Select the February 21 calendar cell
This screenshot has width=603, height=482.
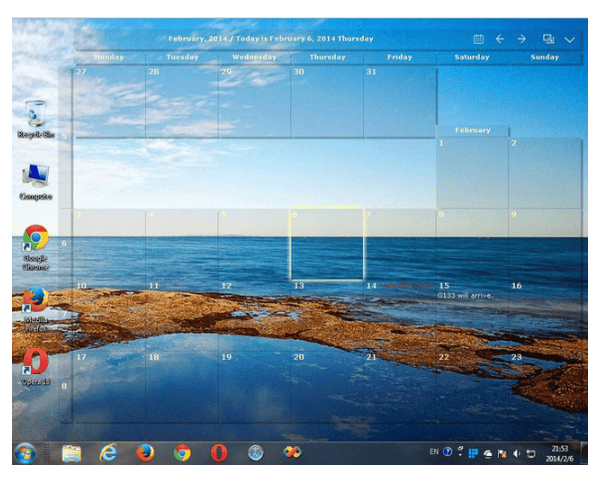pos(400,387)
